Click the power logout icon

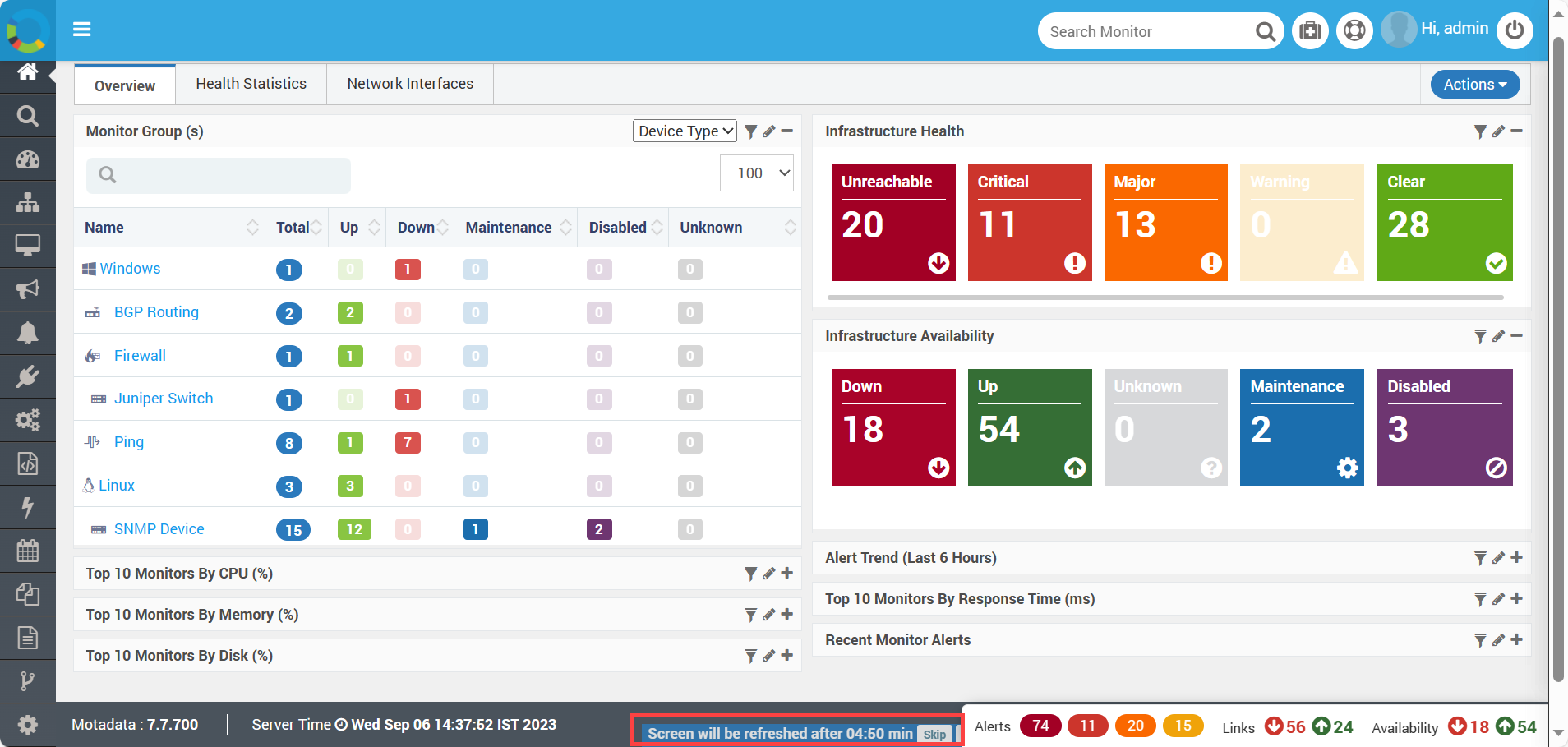tap(1515, 30)
